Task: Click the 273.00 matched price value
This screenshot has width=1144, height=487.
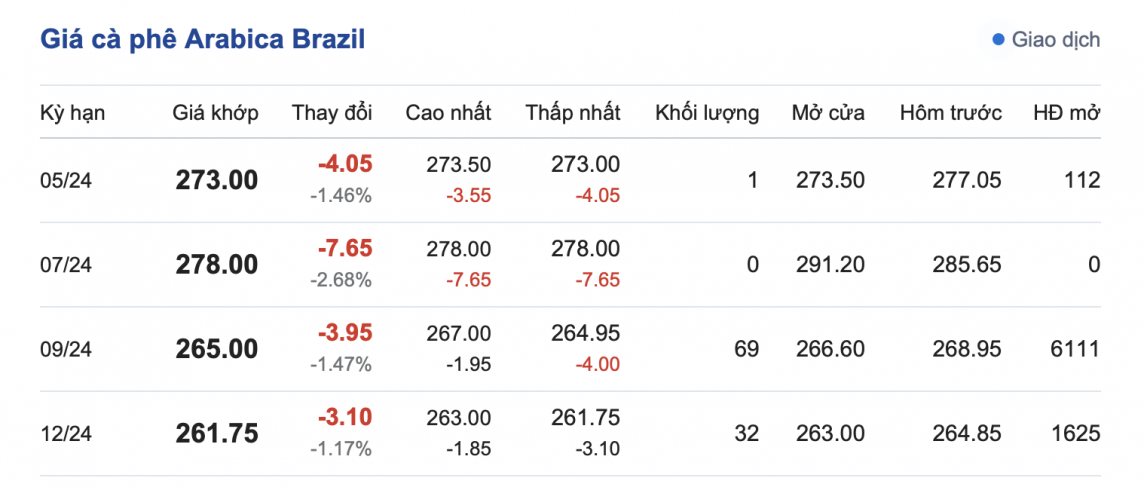Action: pos(216,180)
